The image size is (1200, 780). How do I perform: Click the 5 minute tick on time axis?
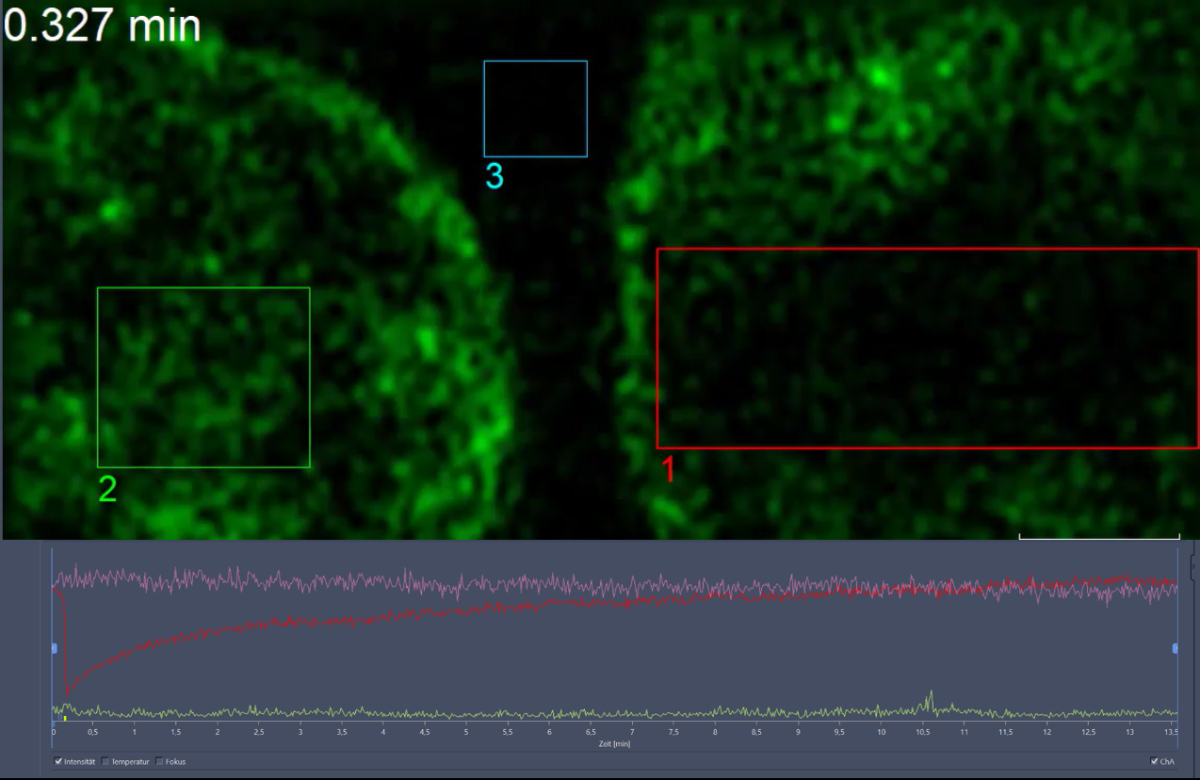465,732
